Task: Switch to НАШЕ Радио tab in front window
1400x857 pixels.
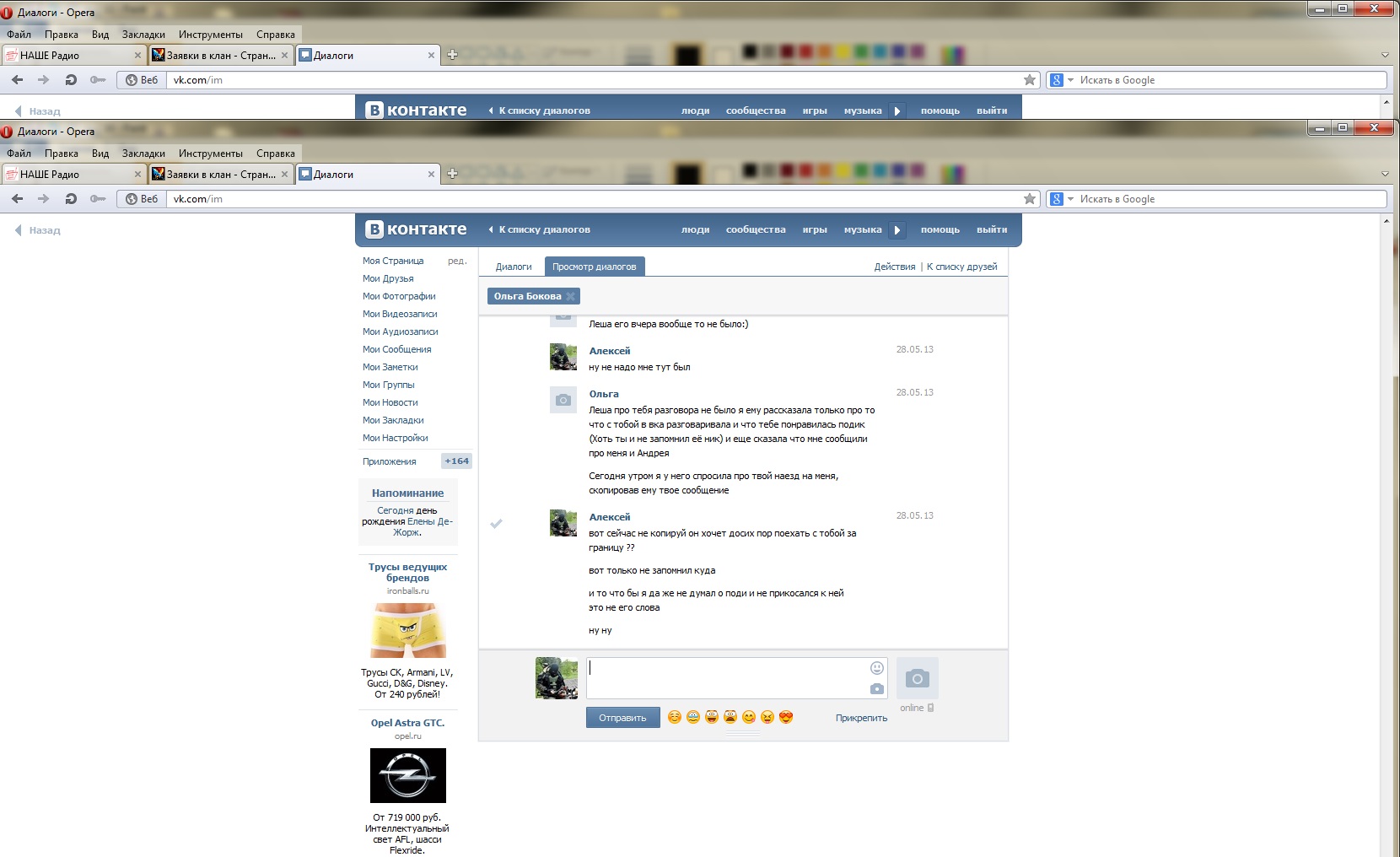Action: [x=73, y=175]
